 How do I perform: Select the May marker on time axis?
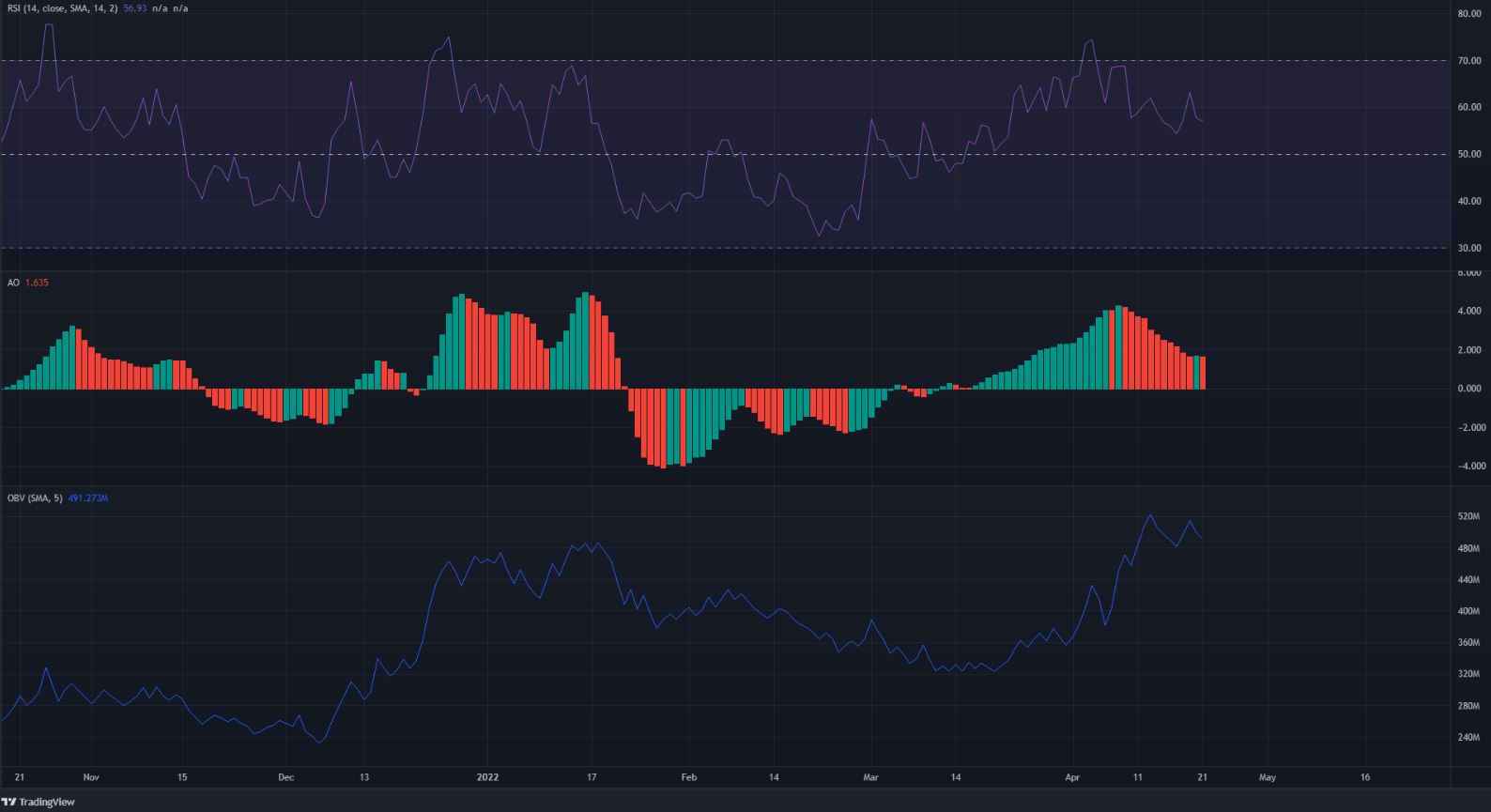1268,777
